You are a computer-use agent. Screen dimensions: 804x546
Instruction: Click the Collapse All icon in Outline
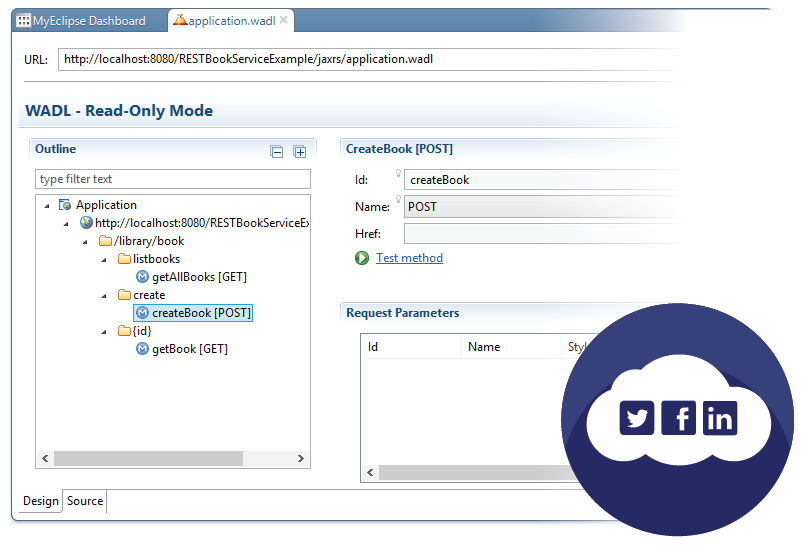pyautogui.click(x=277, y=152)
